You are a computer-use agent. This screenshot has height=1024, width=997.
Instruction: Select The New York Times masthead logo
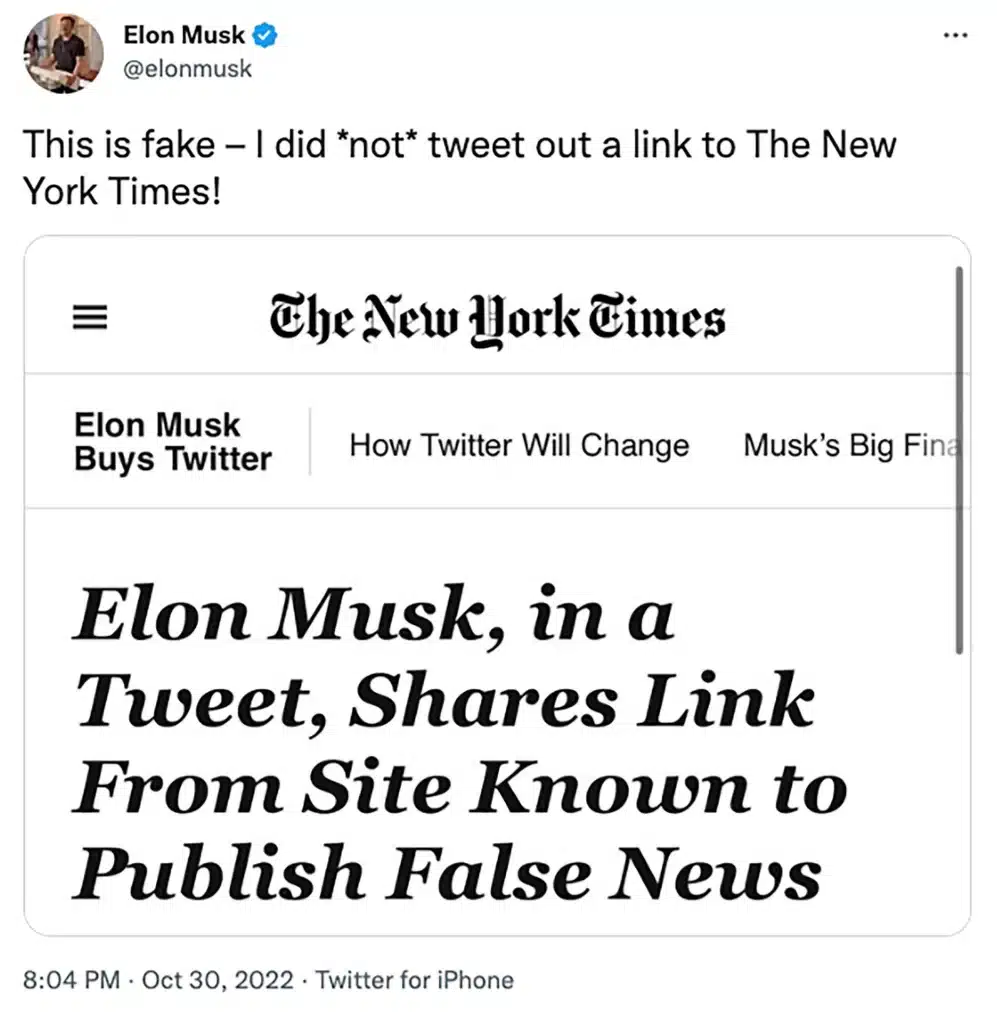[497, 318]
